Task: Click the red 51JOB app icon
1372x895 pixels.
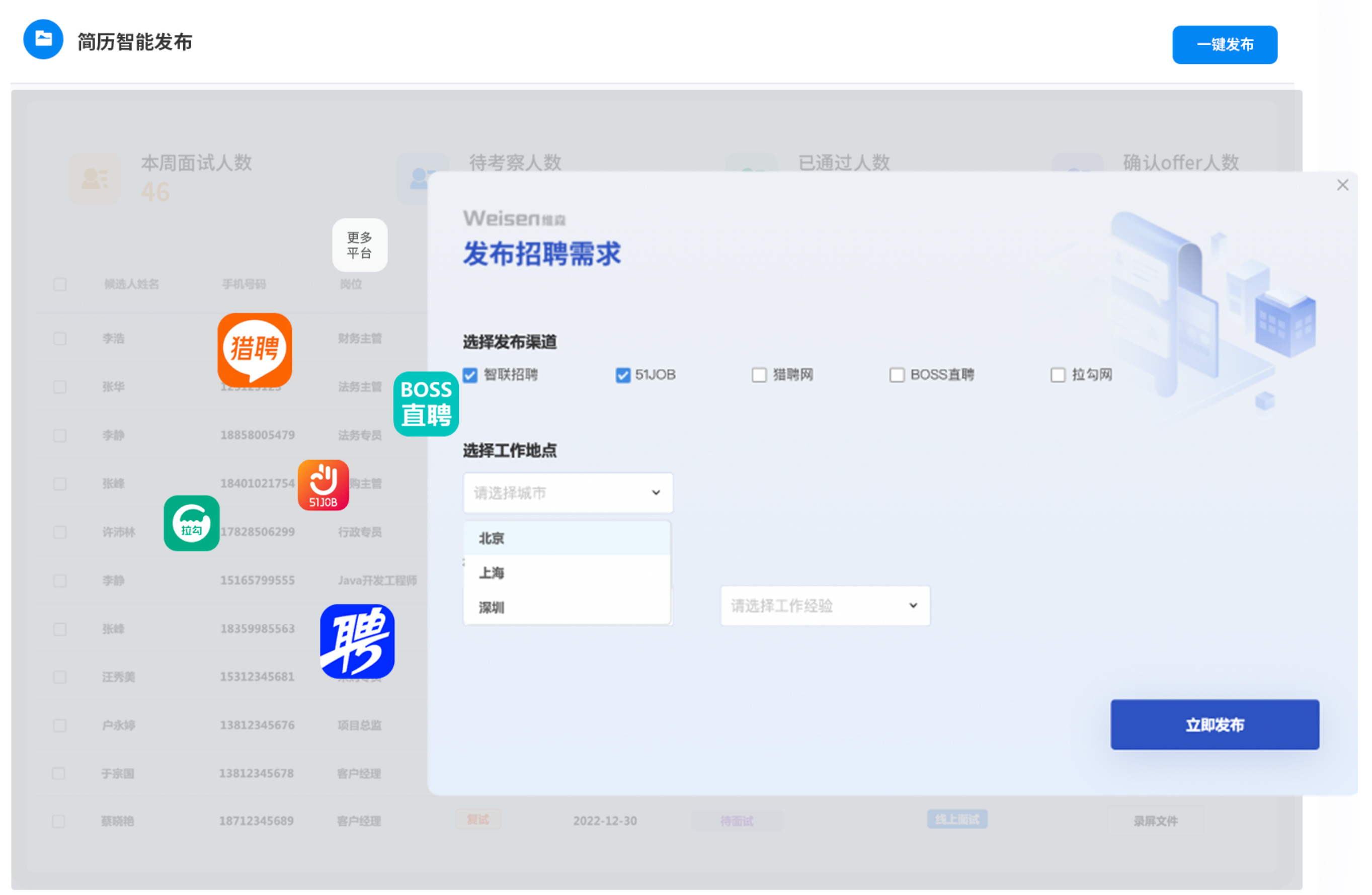Action: tap(324, 485)
